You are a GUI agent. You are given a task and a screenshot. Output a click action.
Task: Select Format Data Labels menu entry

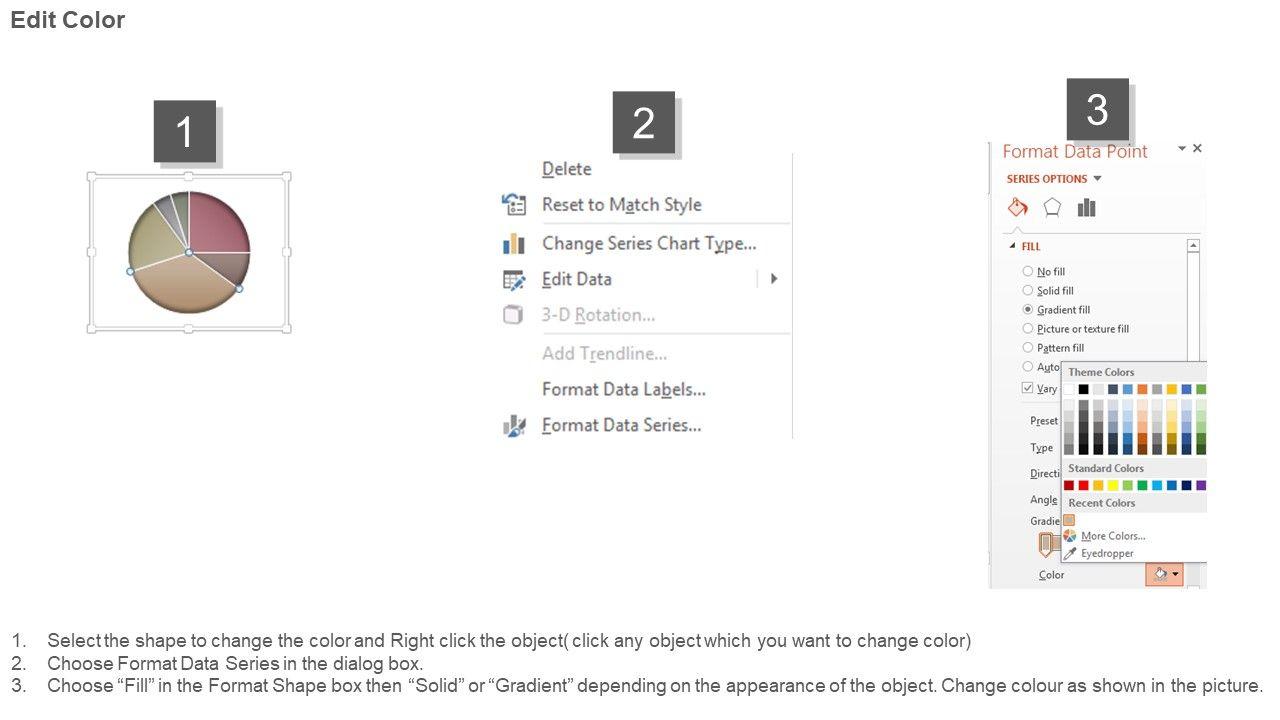(x=623, y=389)
